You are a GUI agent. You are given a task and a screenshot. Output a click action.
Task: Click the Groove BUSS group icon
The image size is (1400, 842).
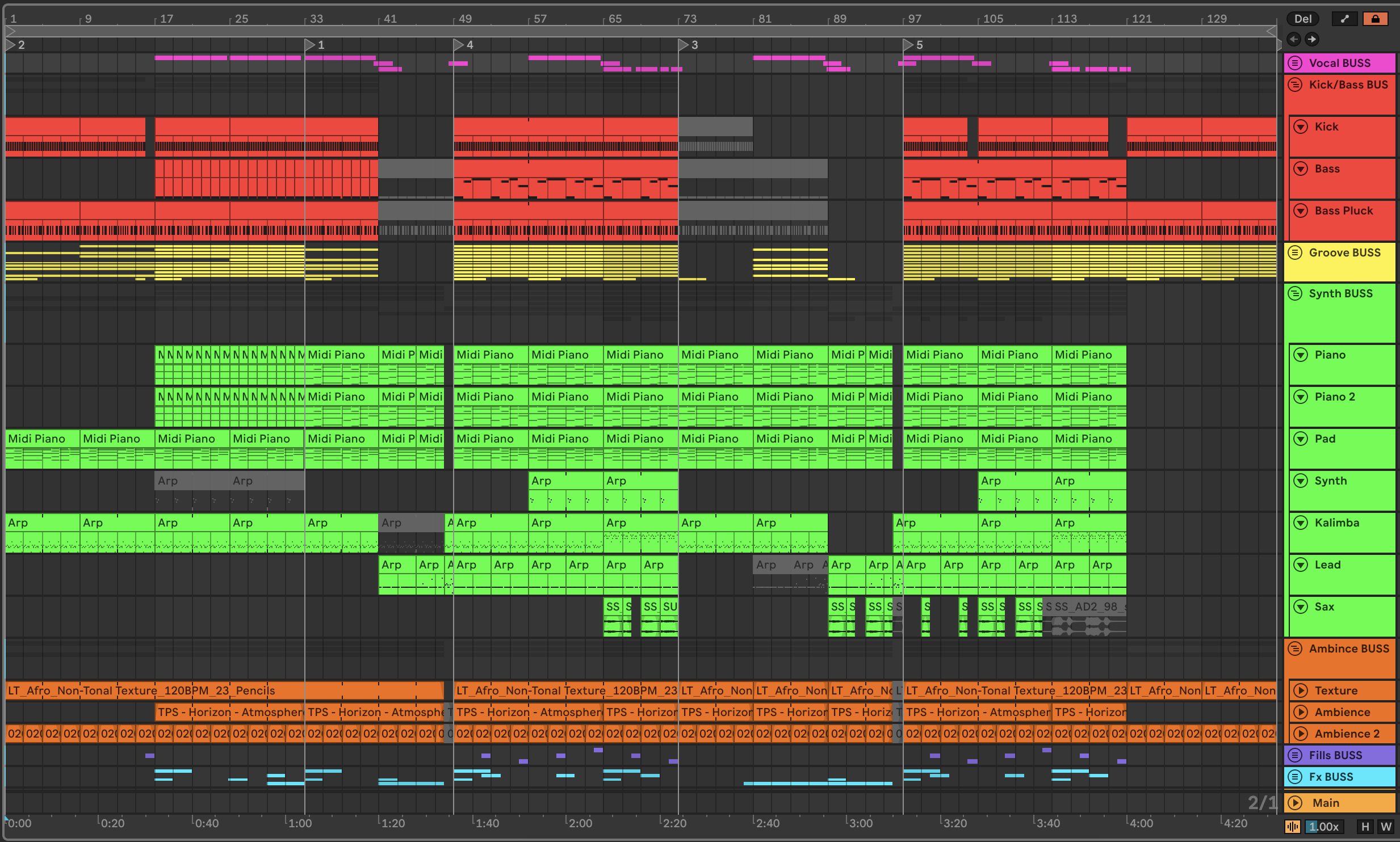click(1295, 252)
